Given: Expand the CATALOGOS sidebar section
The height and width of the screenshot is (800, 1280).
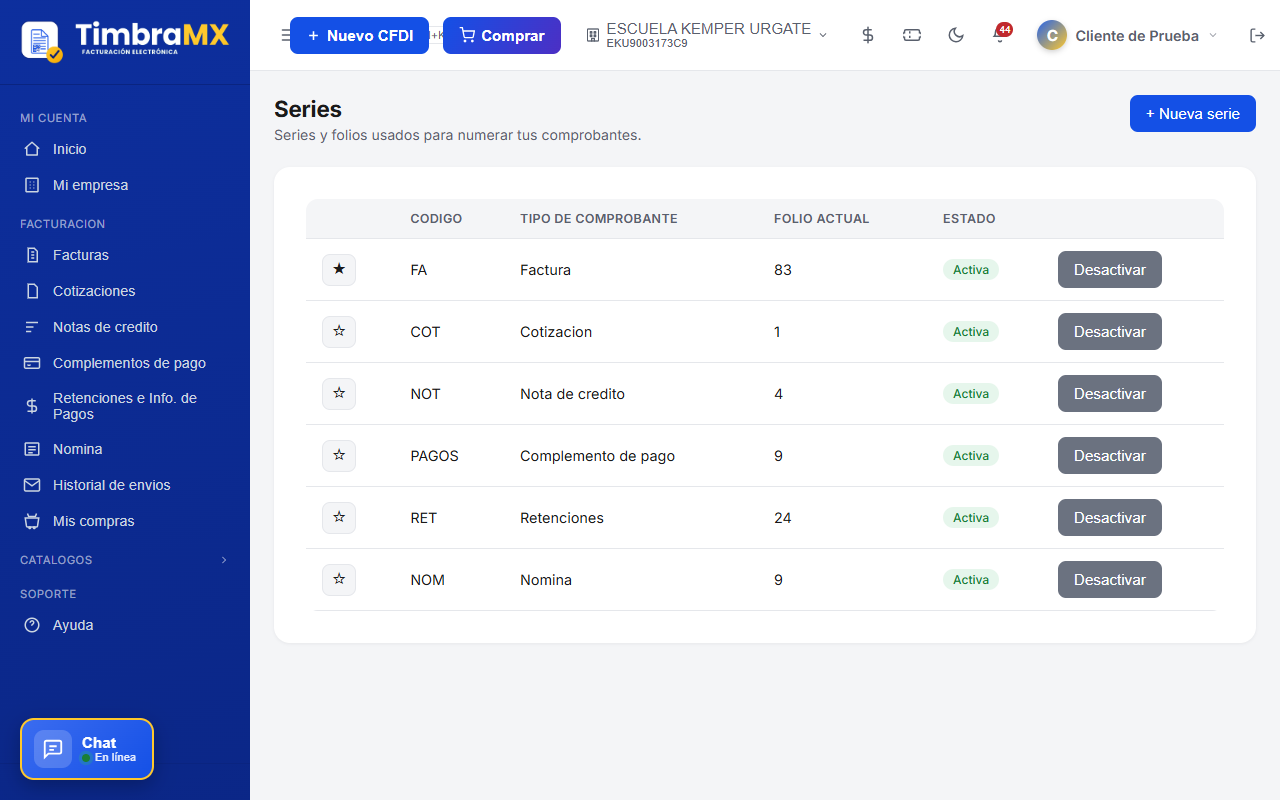Looking at the screenshot, I should tap(125, 560).
